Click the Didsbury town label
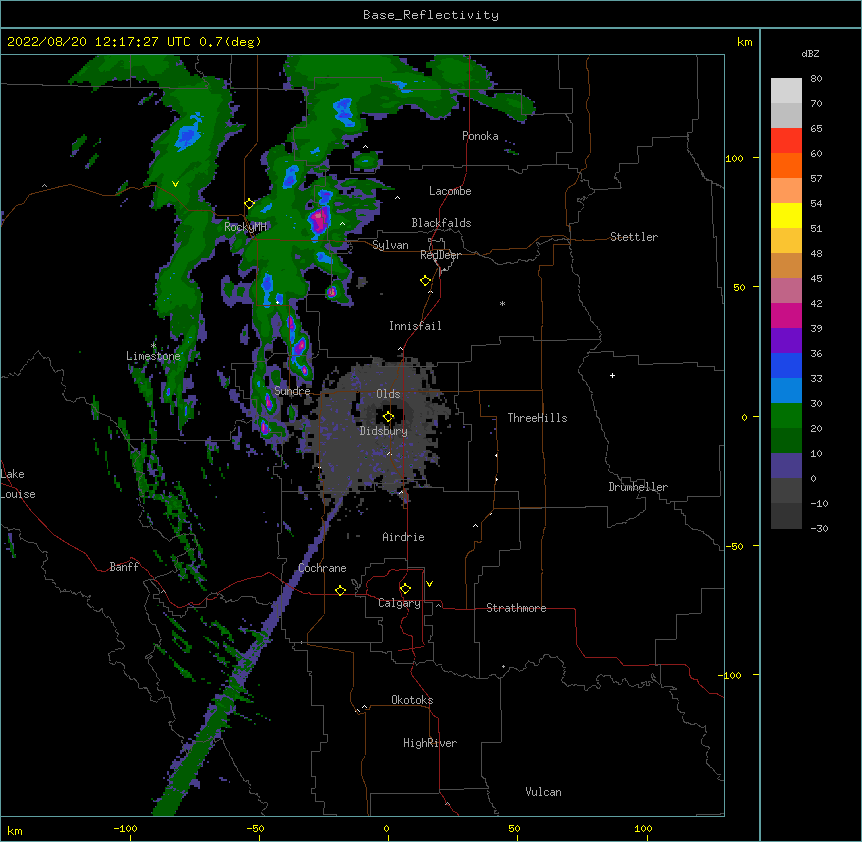This screenshot has width=862, height=842. pos(384,431)
